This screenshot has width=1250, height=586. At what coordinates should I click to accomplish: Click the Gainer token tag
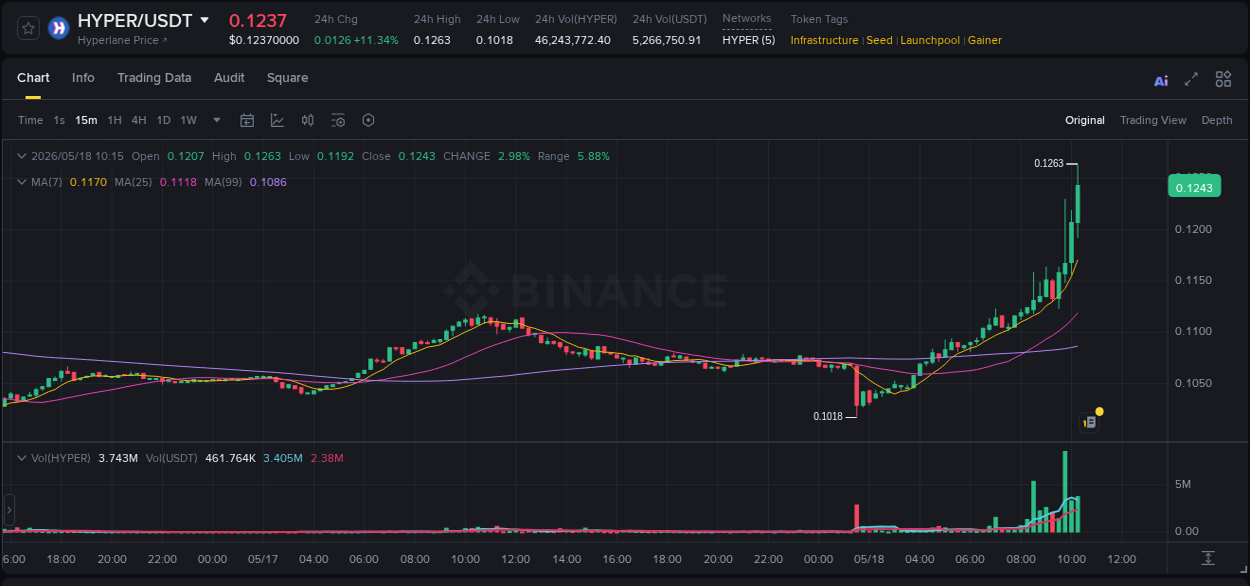(985, 40)
